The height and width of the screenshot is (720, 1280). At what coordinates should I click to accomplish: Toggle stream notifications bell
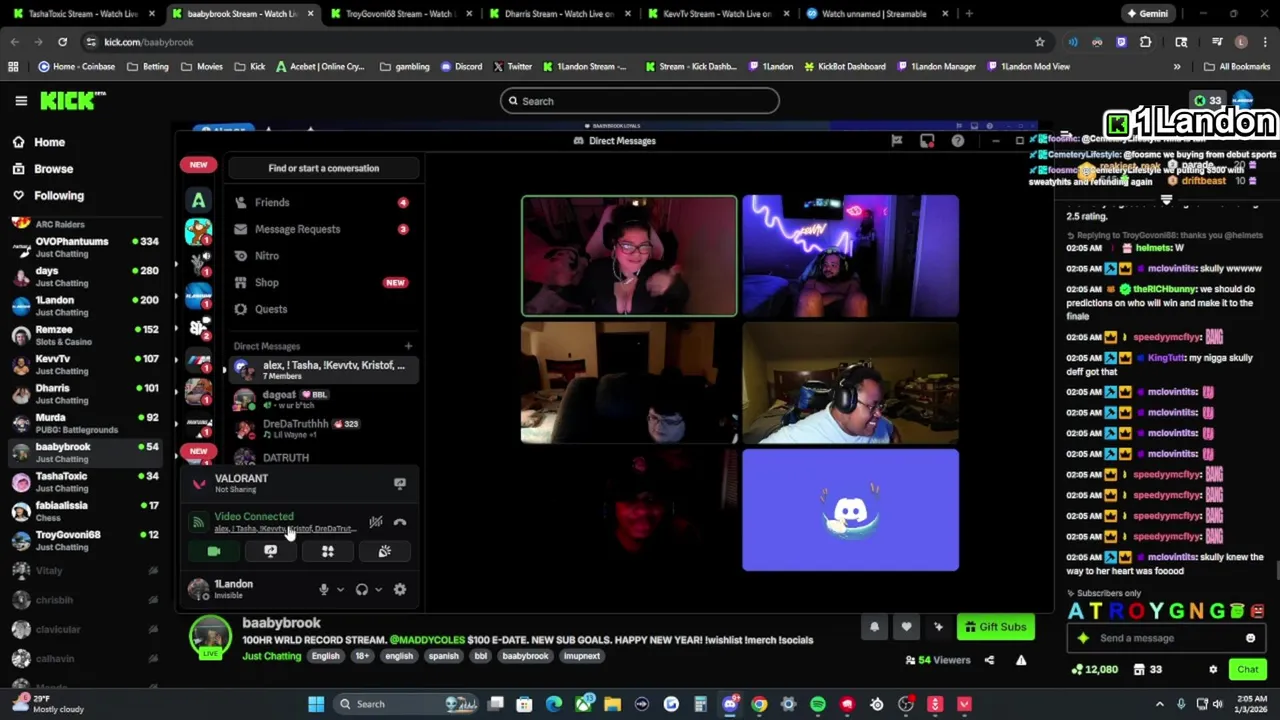[874, 627]
